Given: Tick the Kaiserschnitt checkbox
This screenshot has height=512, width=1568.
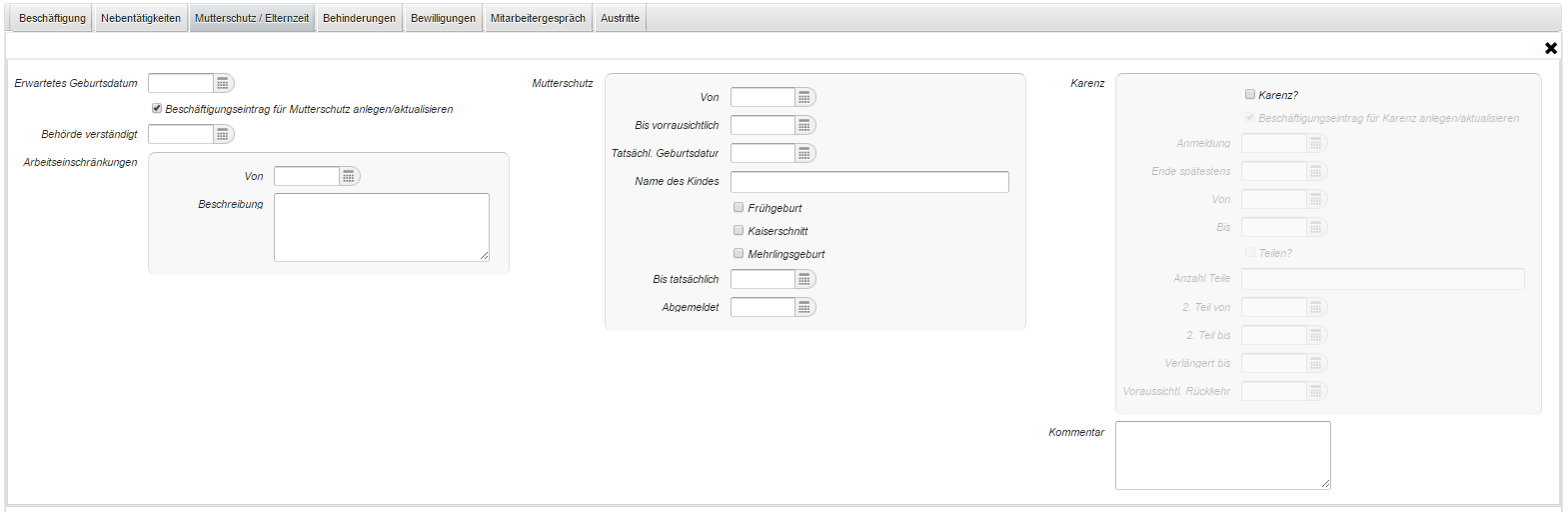Looking at the screenshot, I should point(739,231).
